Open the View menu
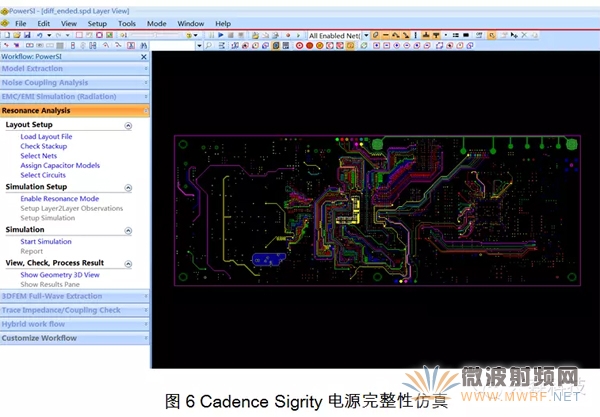Screen dimensions: 600x417 (69, 23)
